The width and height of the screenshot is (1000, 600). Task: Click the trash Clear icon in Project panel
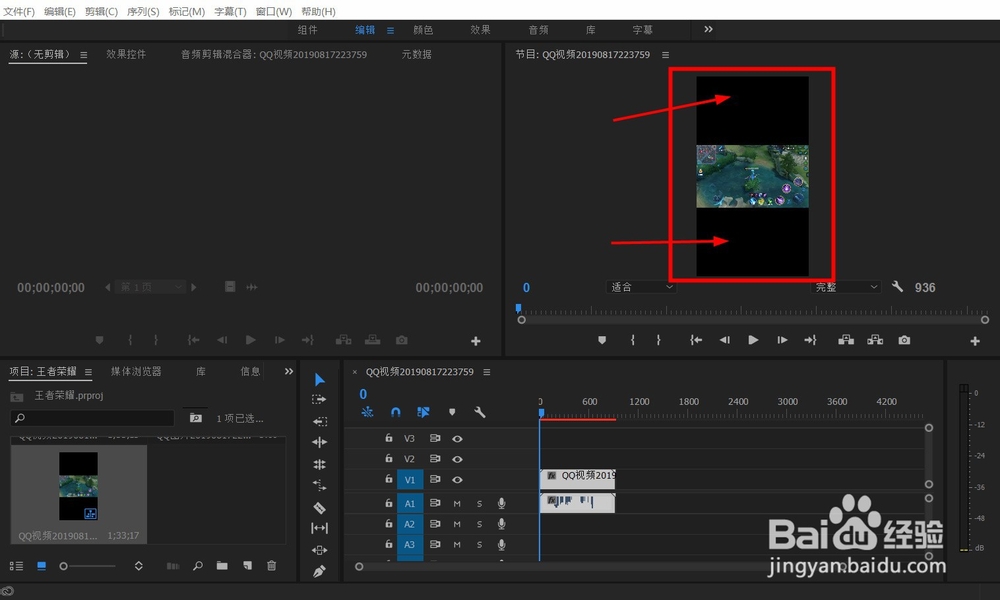pos(272,566)
